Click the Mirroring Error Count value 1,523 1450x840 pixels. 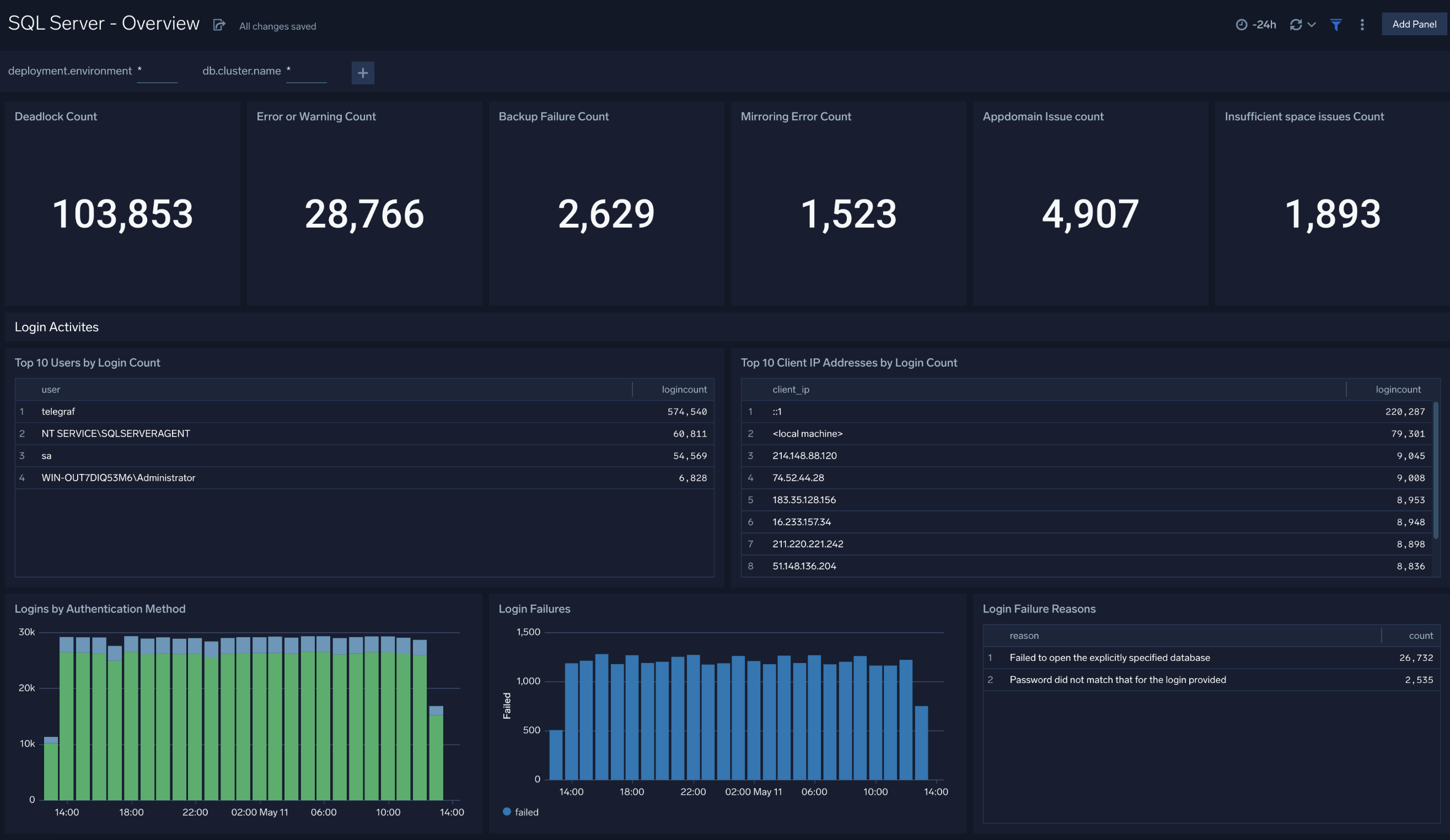[848, 213]
